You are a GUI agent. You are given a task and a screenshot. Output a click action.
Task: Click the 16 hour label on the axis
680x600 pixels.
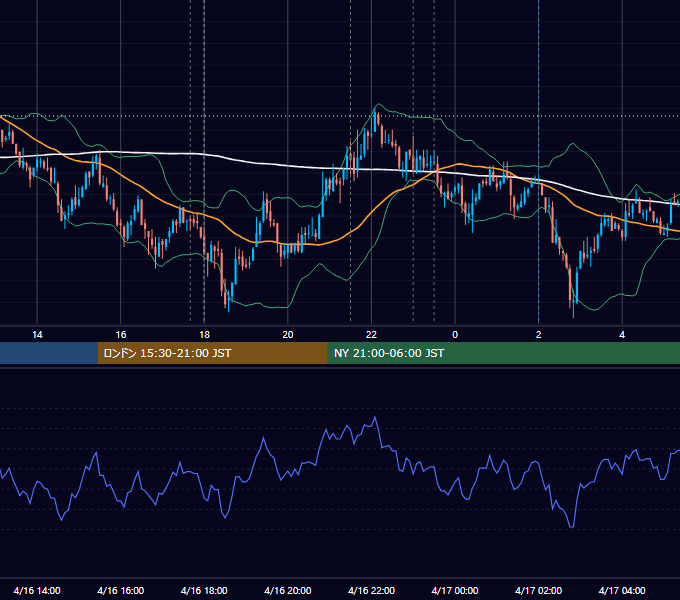tap(121, 335)
